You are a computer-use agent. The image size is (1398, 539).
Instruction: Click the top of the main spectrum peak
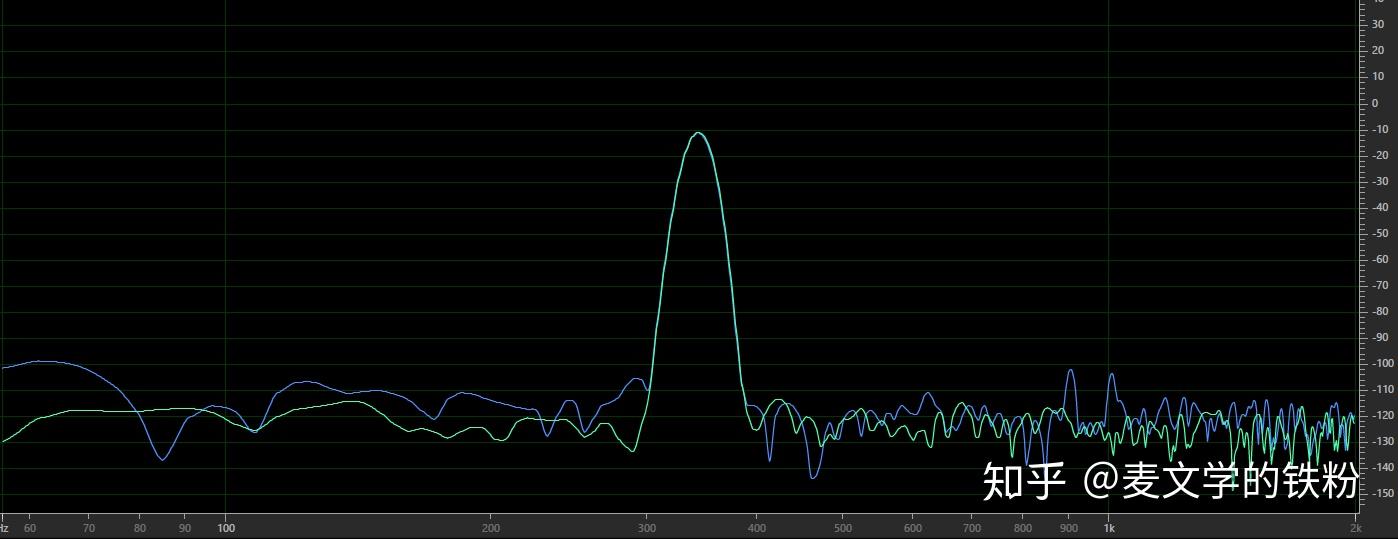(x=699, y=133)
